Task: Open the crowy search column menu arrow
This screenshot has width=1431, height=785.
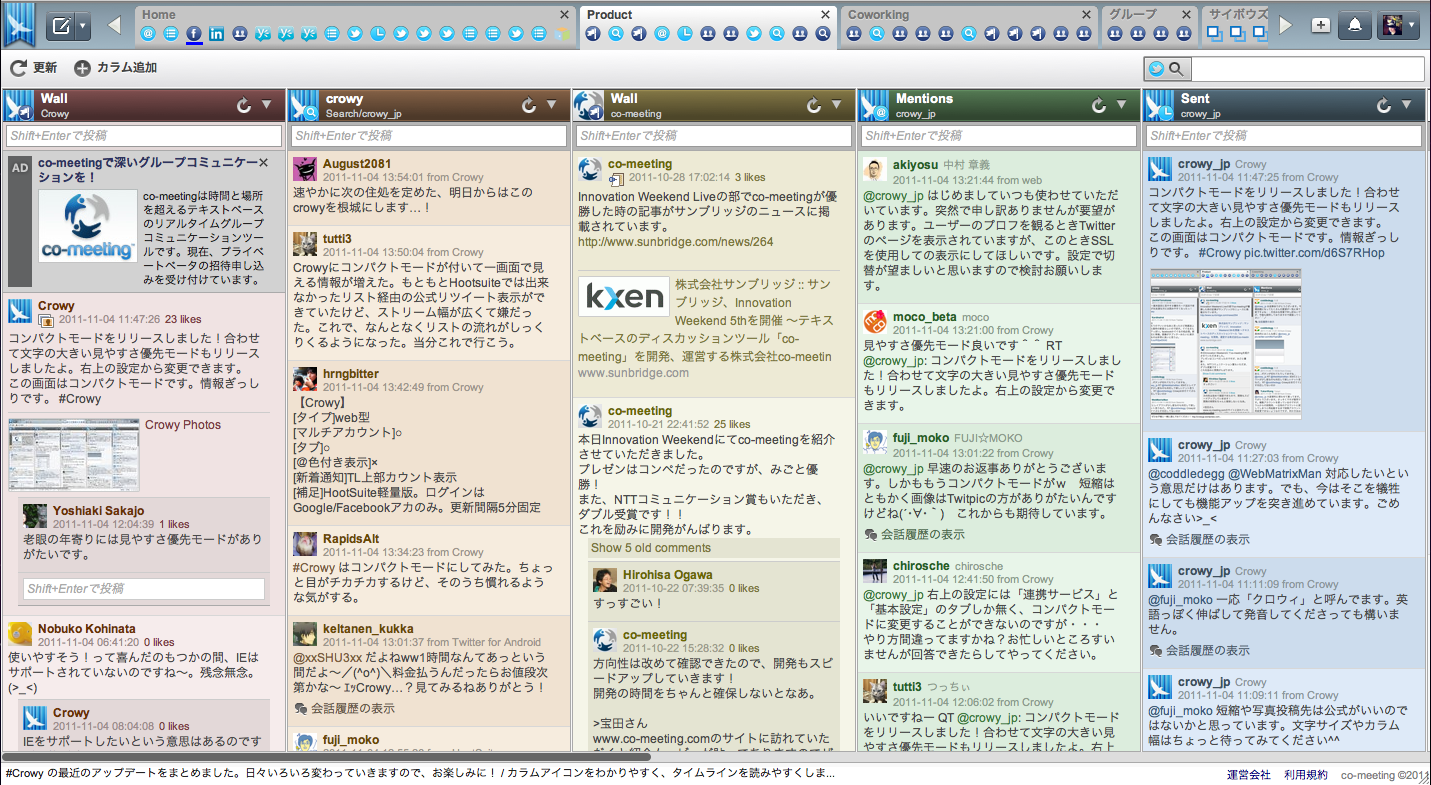Action: (551, 105)
